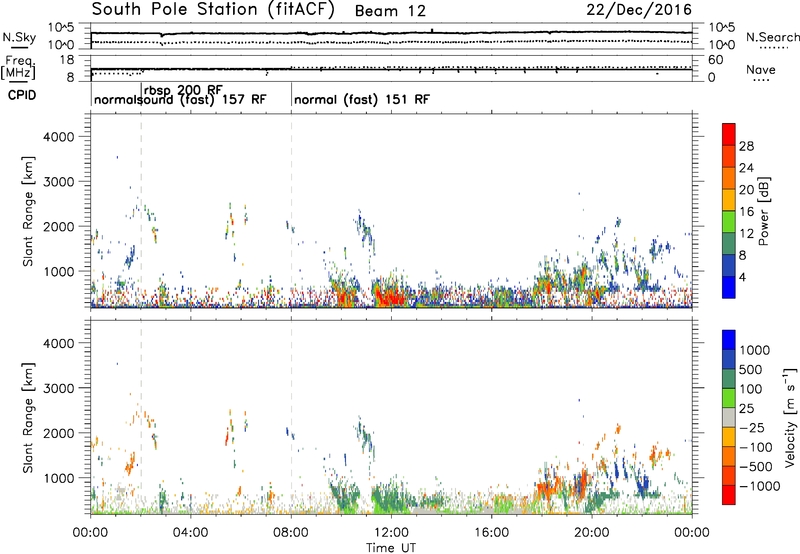This screenshot has width=800, height=554.
Task: Click the '12:00' time tick label
Action: pos(391,533)
